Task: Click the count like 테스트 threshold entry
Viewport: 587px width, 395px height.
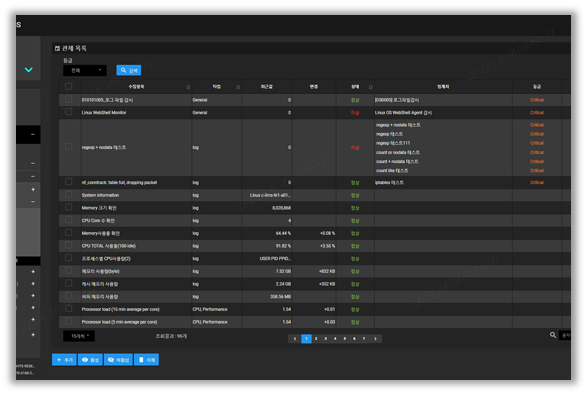Action: click(392, 171)
